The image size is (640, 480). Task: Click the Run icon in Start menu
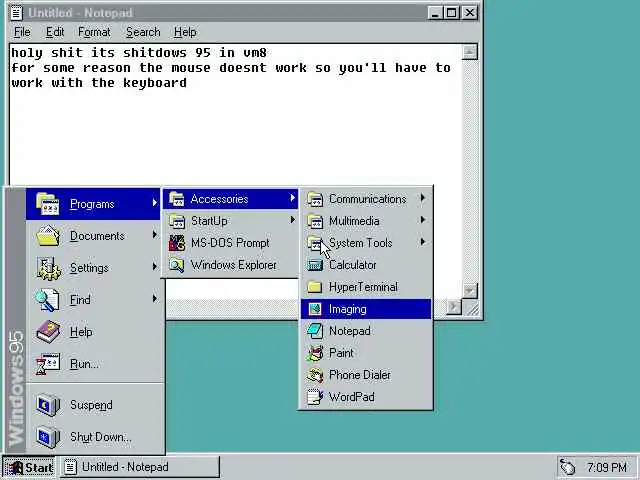pyautogui.click(x=48, y=364)
